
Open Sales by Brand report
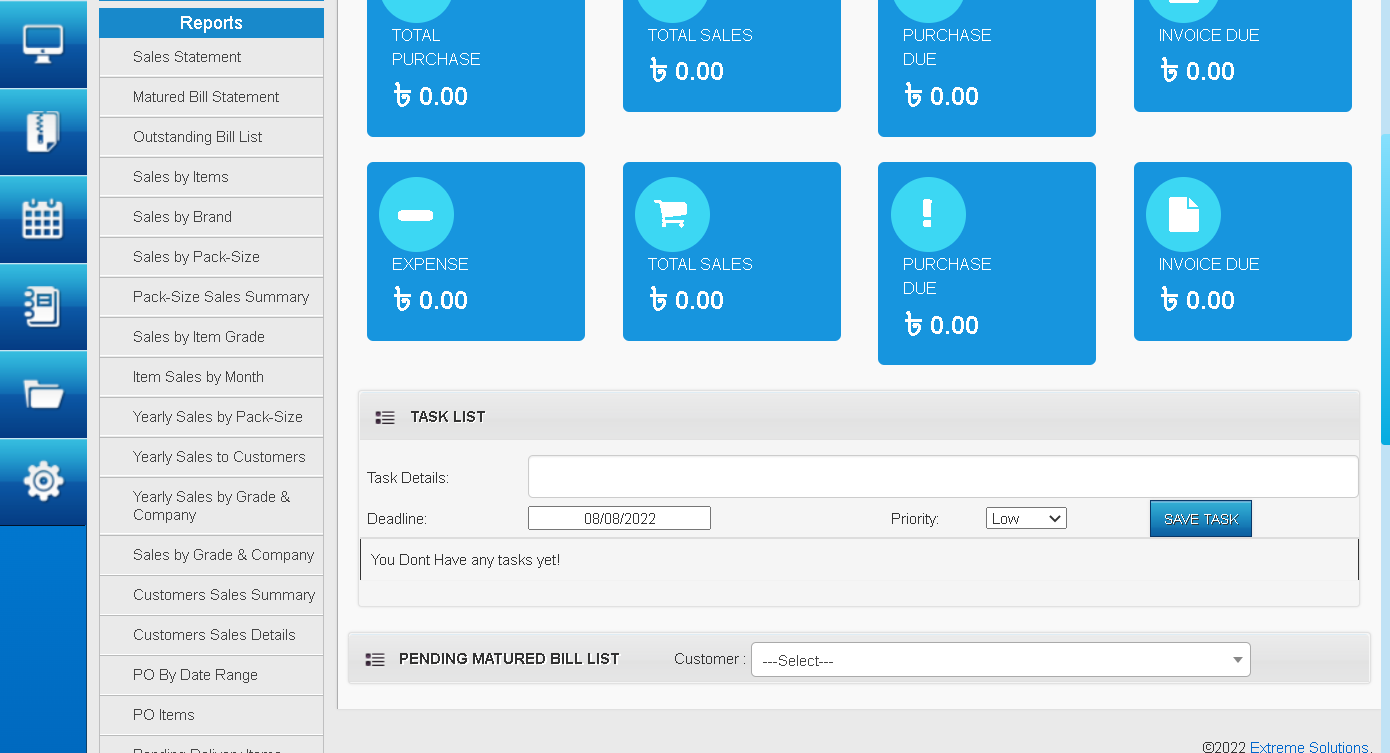tap(182, 217)
